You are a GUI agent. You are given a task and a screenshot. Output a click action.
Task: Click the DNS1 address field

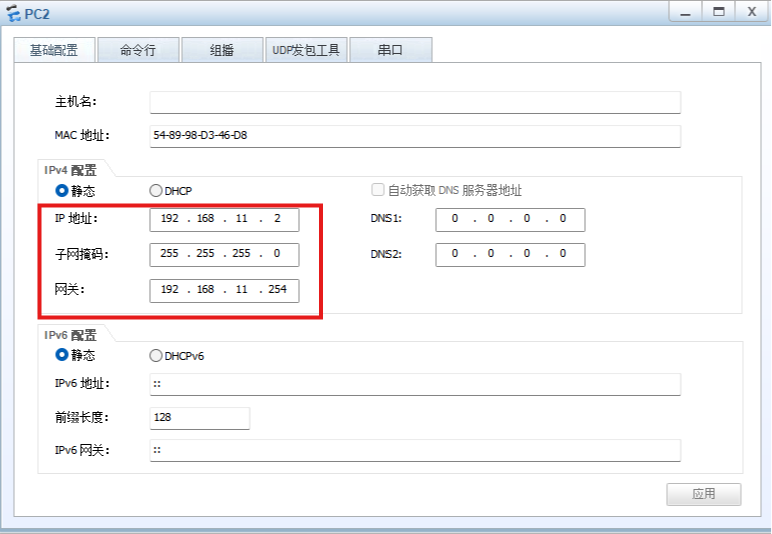pyautogui.click(x=510, y=220)
